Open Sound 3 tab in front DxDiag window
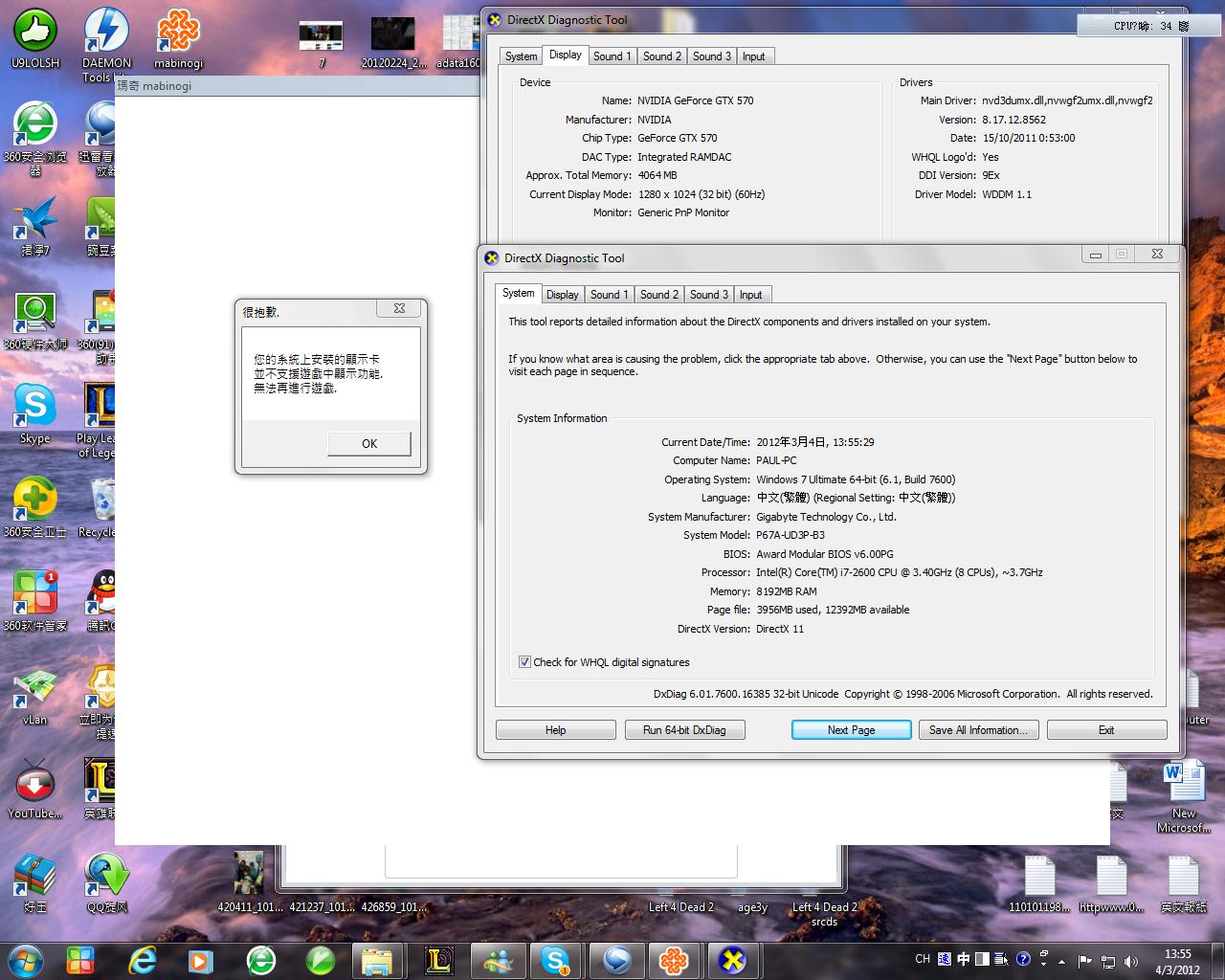 pyautogui.click(x=709, y=295)
